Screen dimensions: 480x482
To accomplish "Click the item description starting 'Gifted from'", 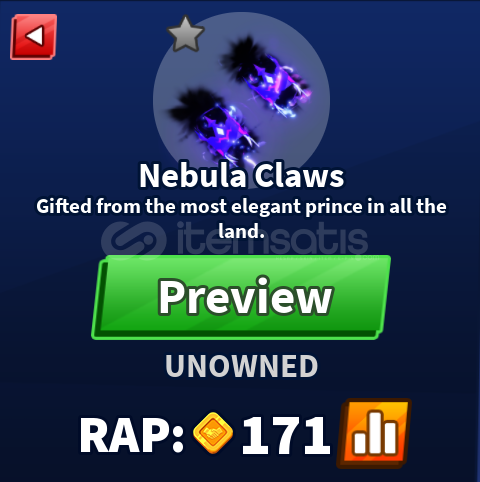I will coord(241,218).
